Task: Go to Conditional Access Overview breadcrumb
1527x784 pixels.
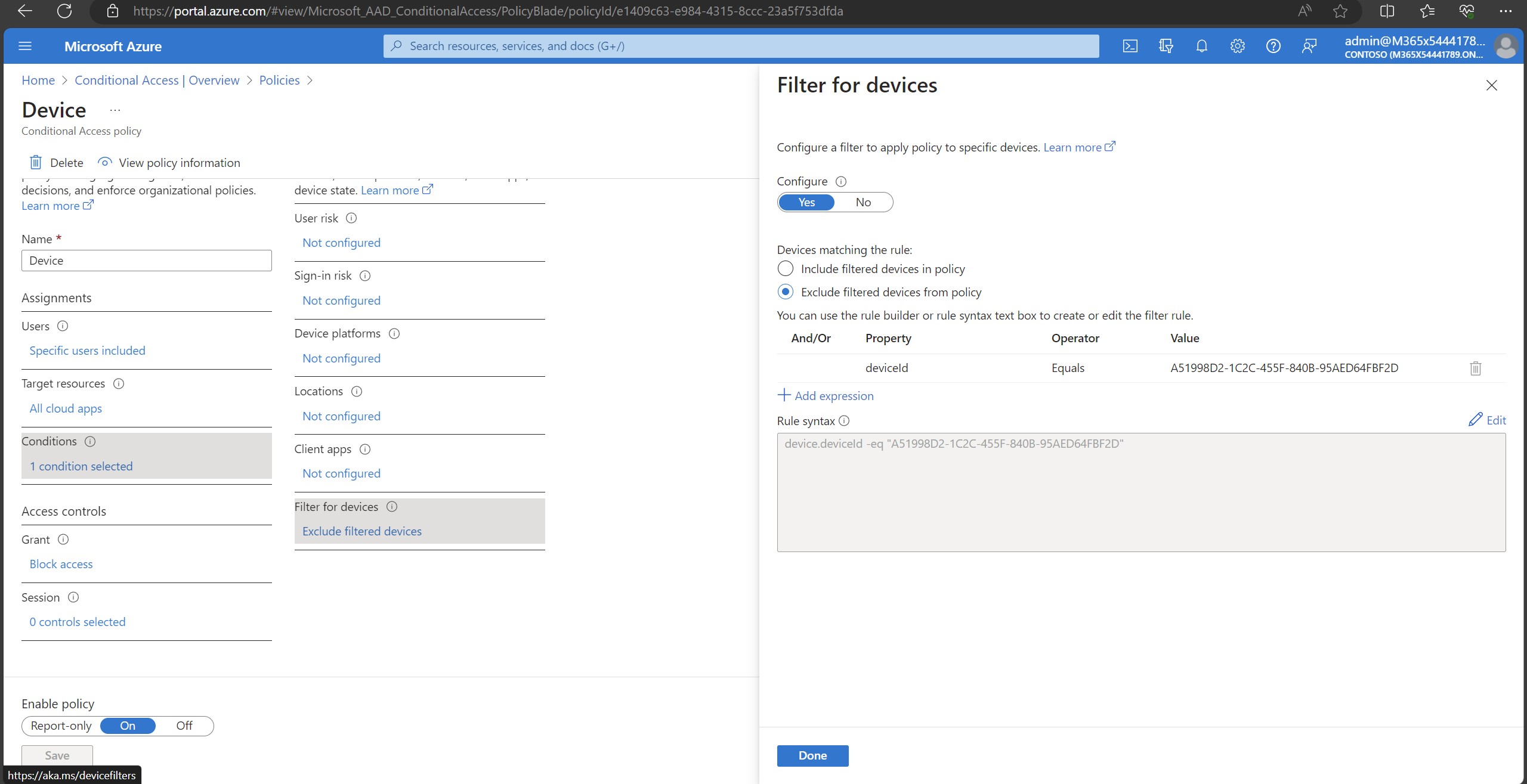Action: tap(157, 80)
